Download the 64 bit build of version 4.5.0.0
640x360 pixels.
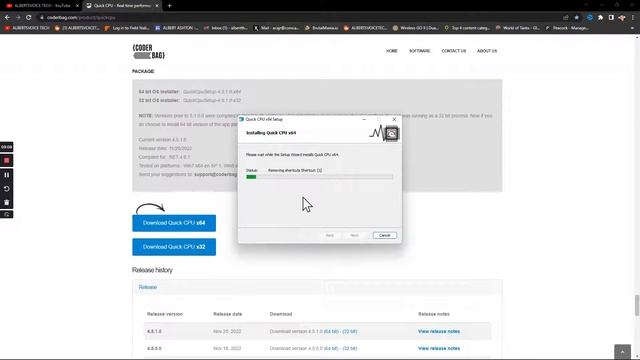click(331, 349)
